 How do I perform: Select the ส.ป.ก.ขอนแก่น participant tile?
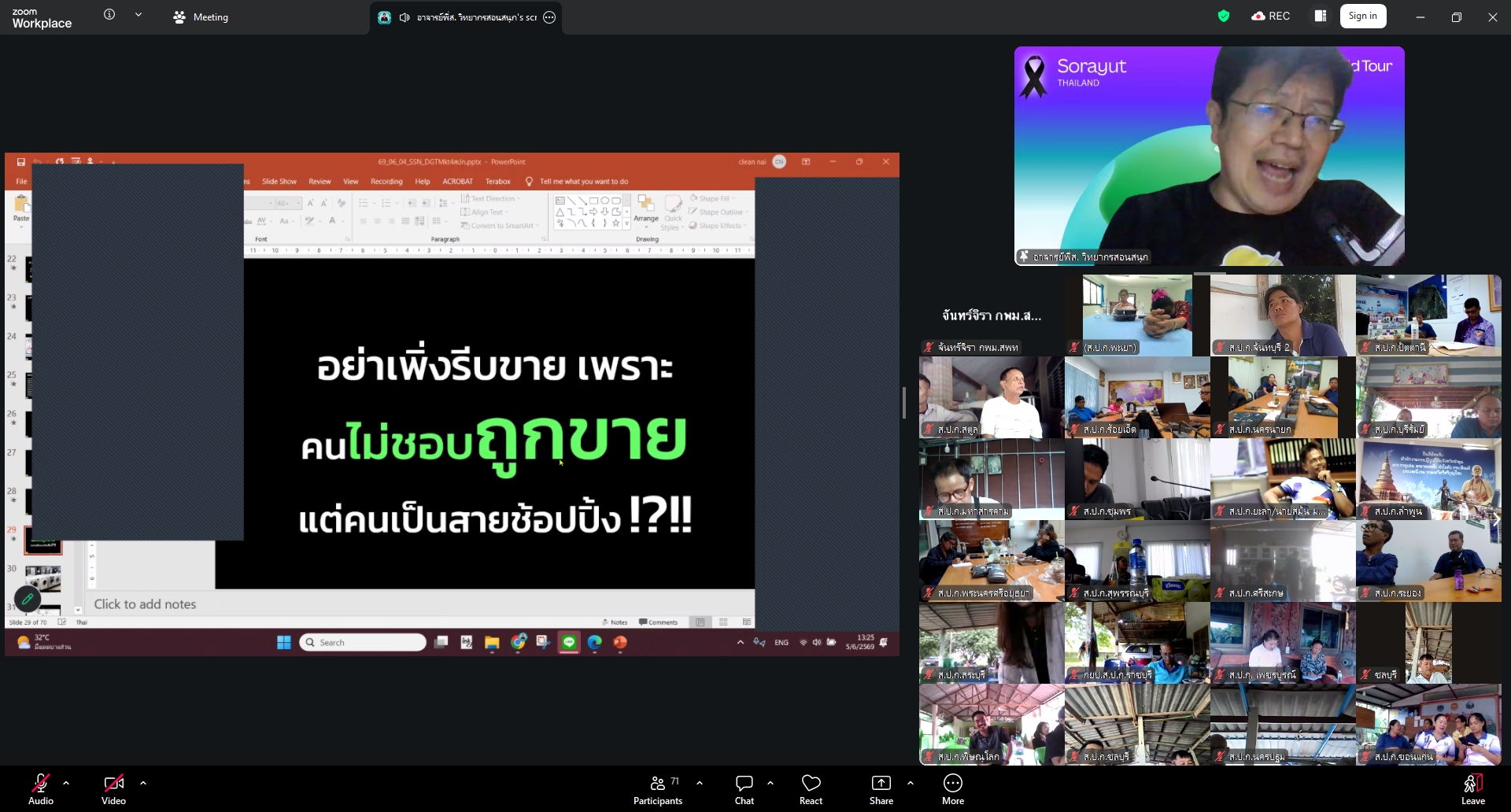(1428, 724)
